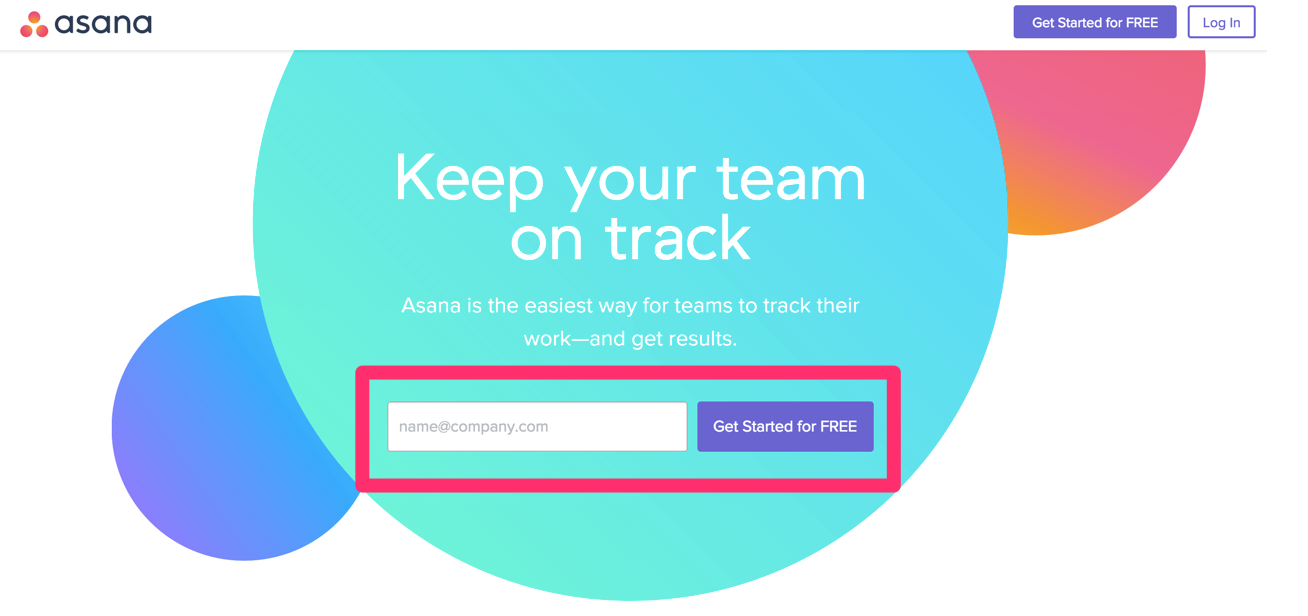
Task: Click the large word track in headline
Action: click(677, 237)
